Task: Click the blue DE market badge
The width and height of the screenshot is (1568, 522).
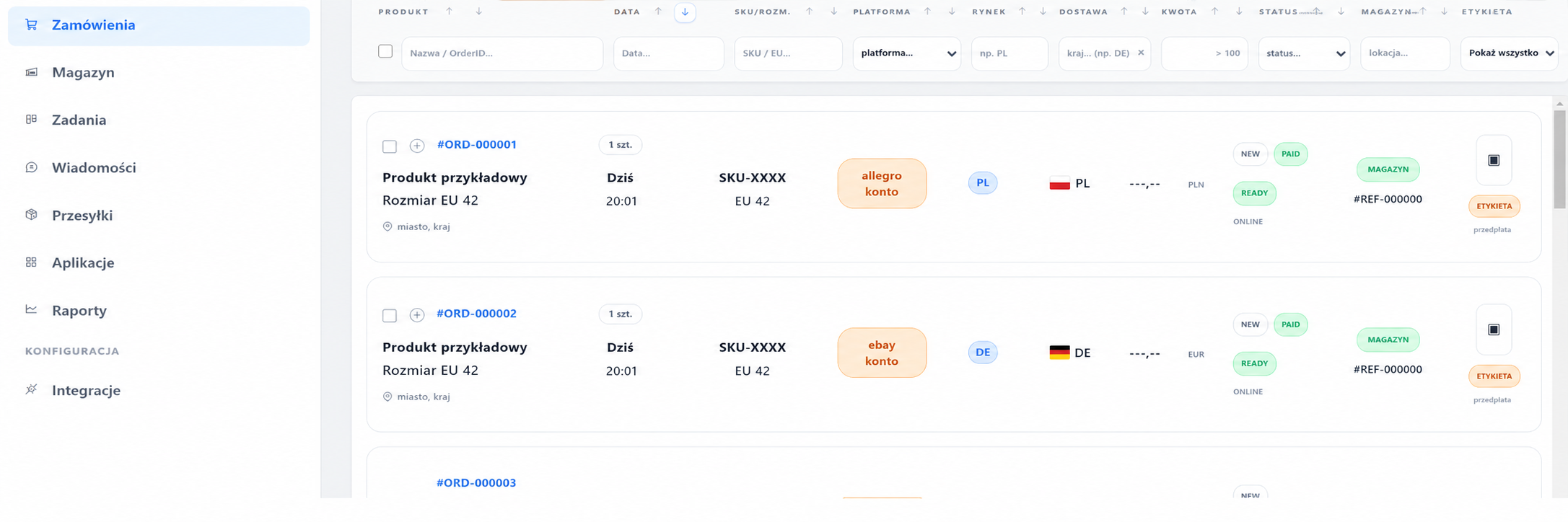Action: 983,353
